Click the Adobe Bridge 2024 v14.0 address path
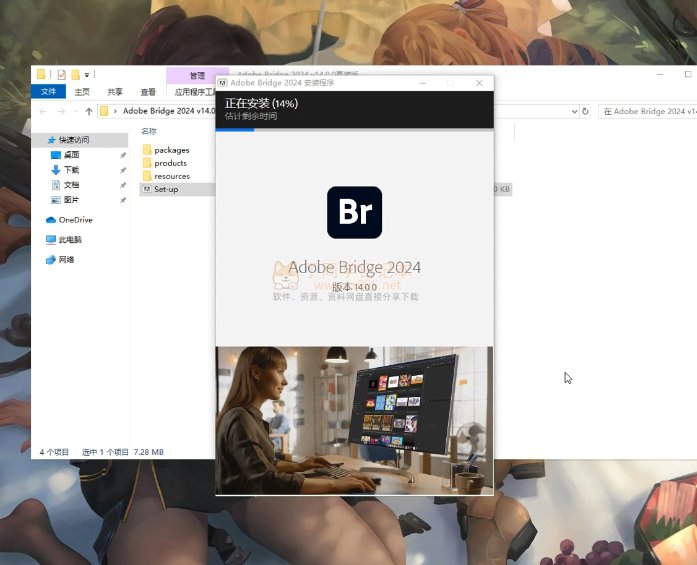This screenshot has height=565, width=697. [x=169, y=111]
